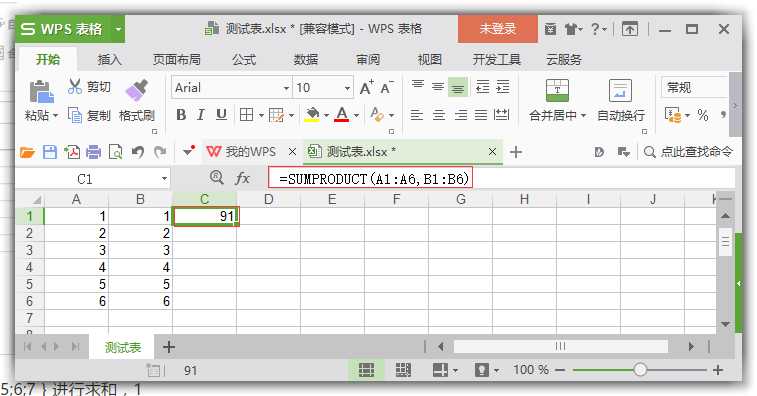Toggle bold formatting
Screen dimensions: 757x396
[181, 115]
